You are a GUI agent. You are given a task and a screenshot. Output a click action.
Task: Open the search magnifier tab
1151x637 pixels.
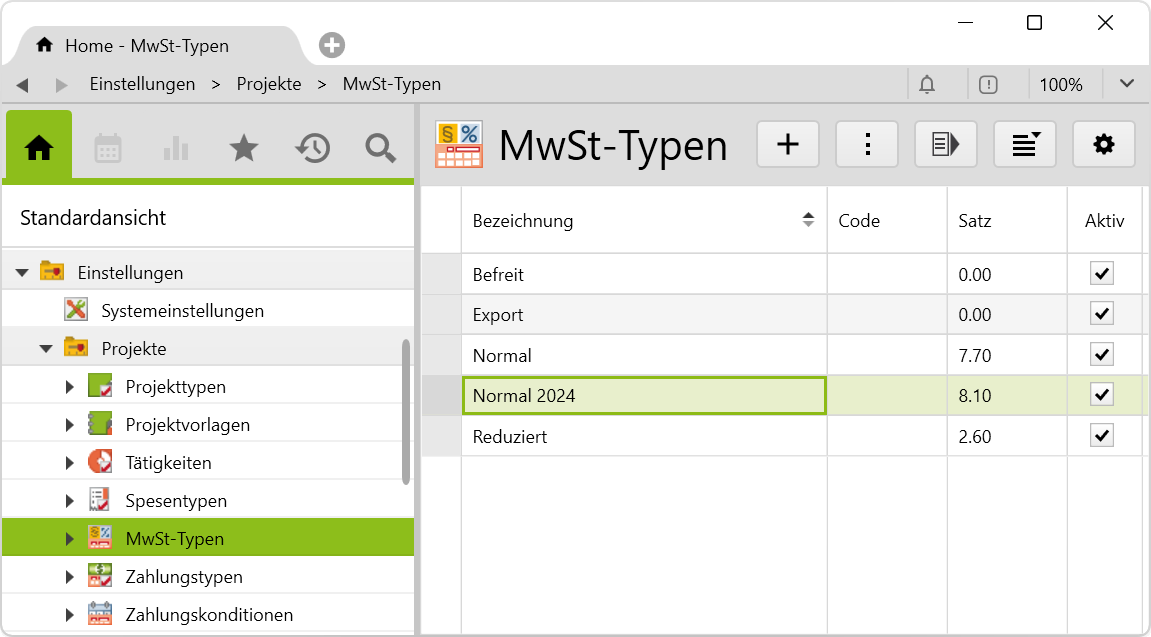pos(380,148)
